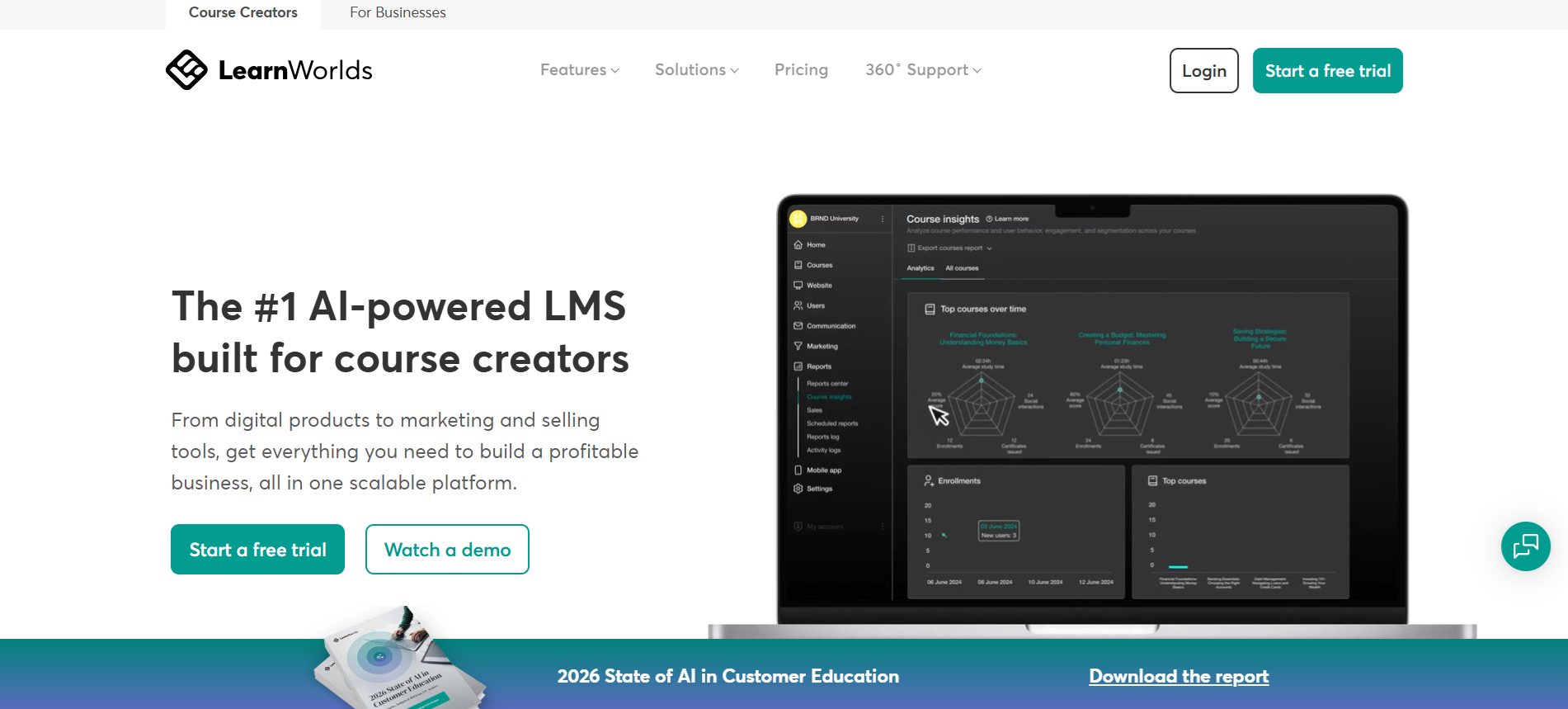
Task: Click hero Start a free trial button
Action: click(x=257, y=550)
